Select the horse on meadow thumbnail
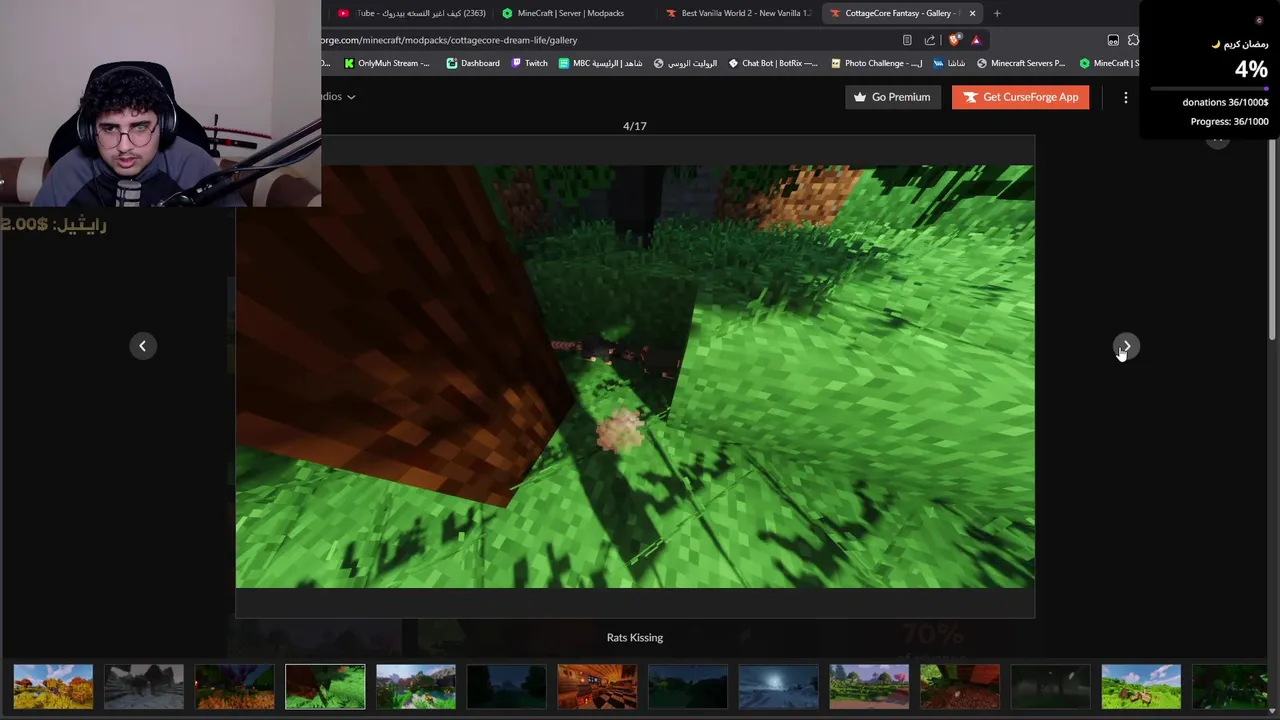The image size is (1280, 720). point(1141,687)
